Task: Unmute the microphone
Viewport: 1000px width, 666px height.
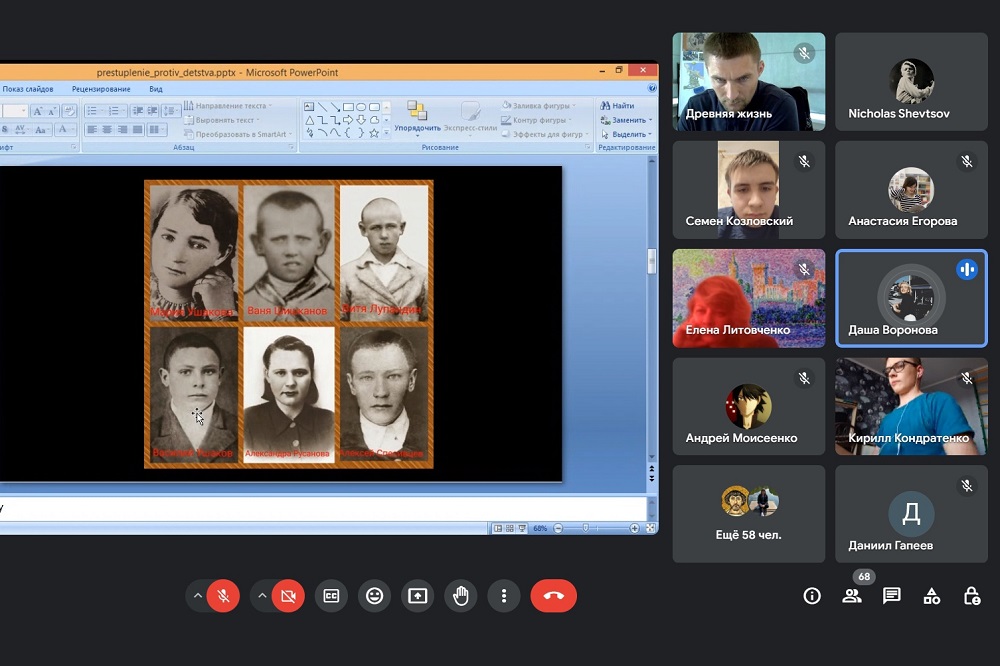Action: [x=224, y=596]
